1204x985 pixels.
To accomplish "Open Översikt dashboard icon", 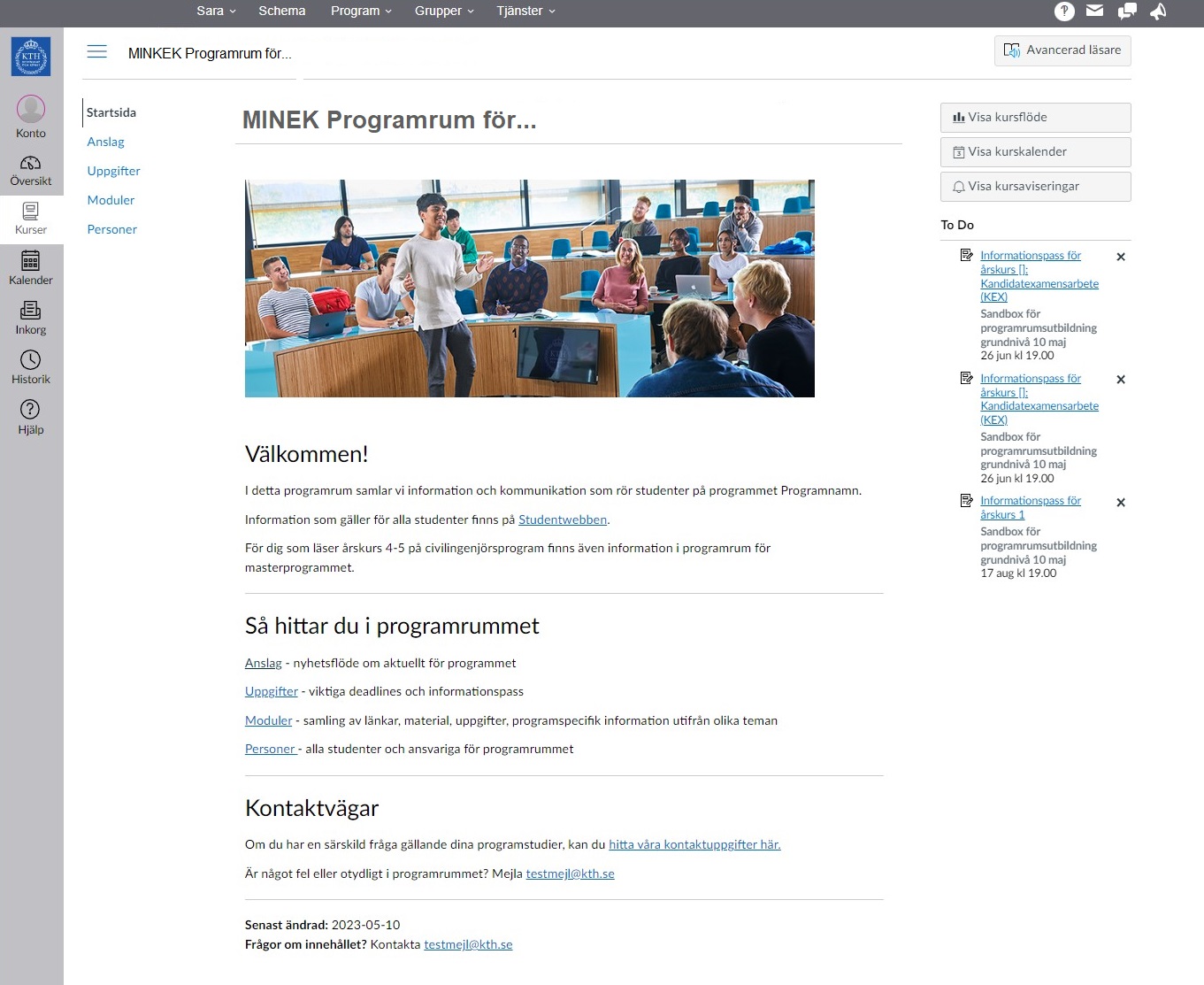I will coord(31,164).
